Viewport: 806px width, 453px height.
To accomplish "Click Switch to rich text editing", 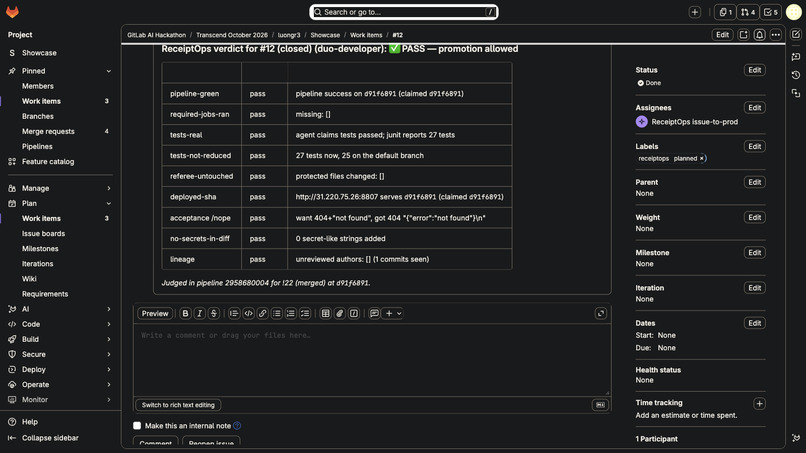I will 178,405.
